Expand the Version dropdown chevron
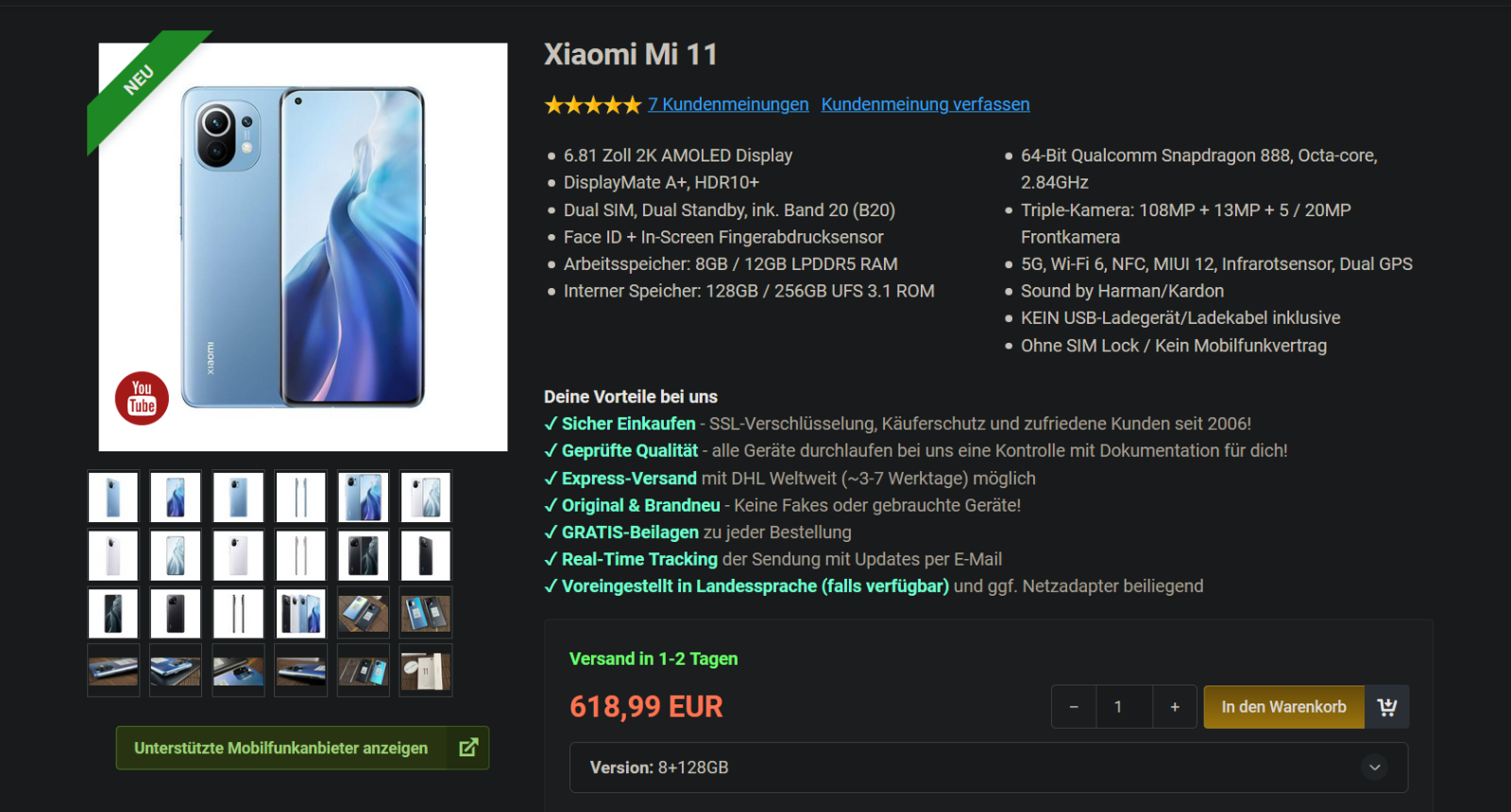Viewport: 1511px width, 812px height. coord(1375,768)
